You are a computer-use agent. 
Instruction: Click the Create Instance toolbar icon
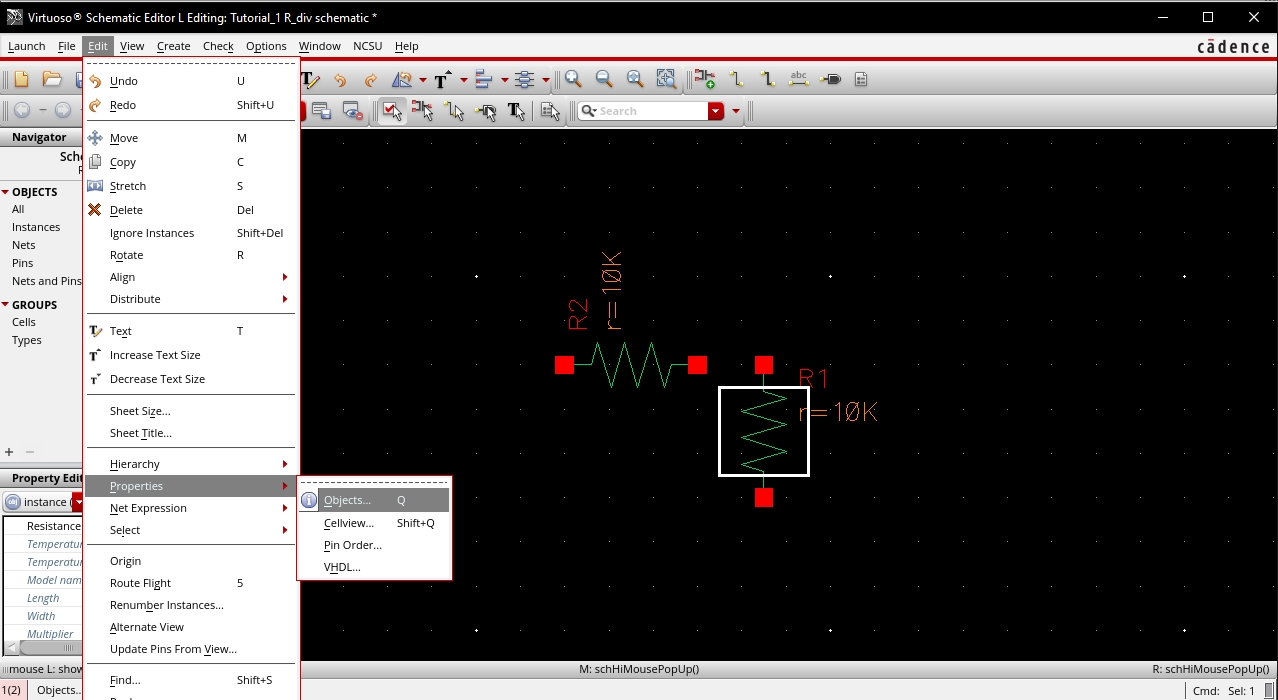tap(704, 80)
